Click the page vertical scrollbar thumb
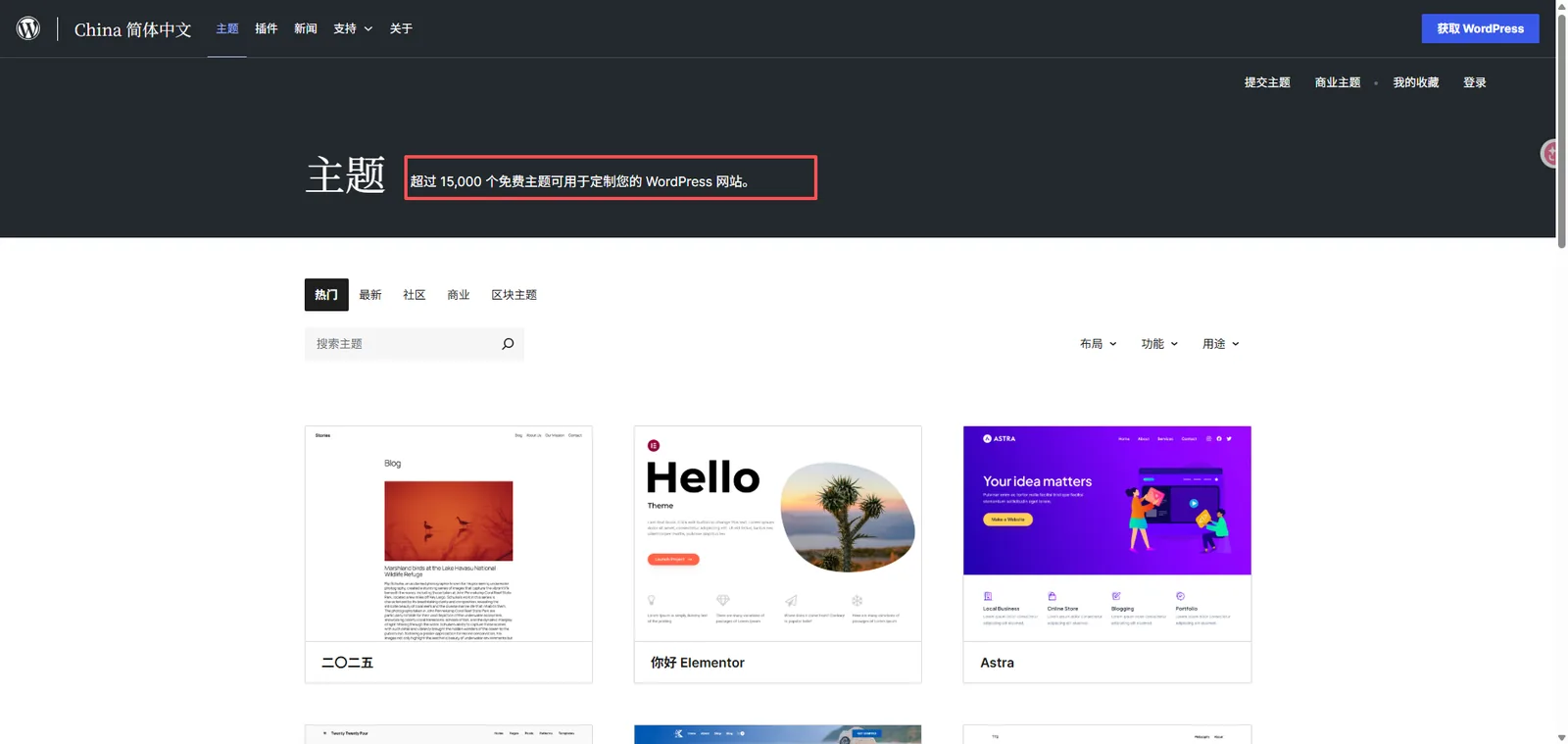The width and height of the screenshot is (1568, 744). click(x=1561, y=130)
